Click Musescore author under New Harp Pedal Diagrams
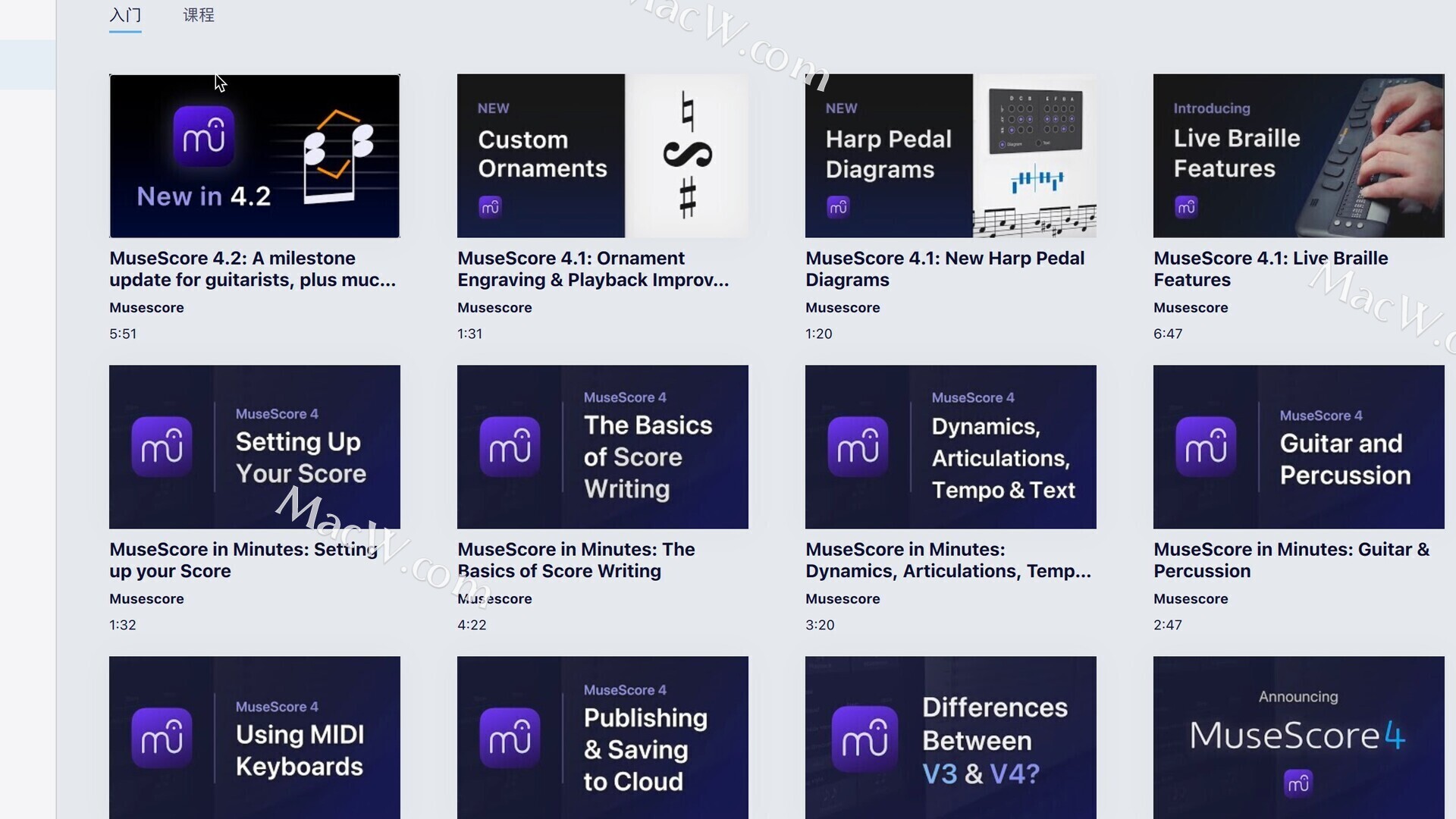This screenshot has width=1456, height=819. click(x=843, y=308)
